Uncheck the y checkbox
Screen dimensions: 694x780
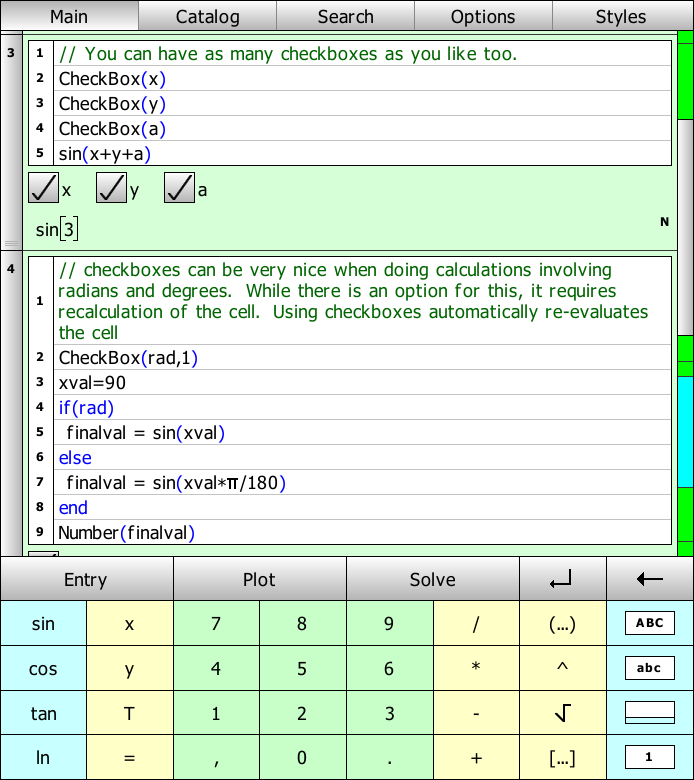coord(111,188)
